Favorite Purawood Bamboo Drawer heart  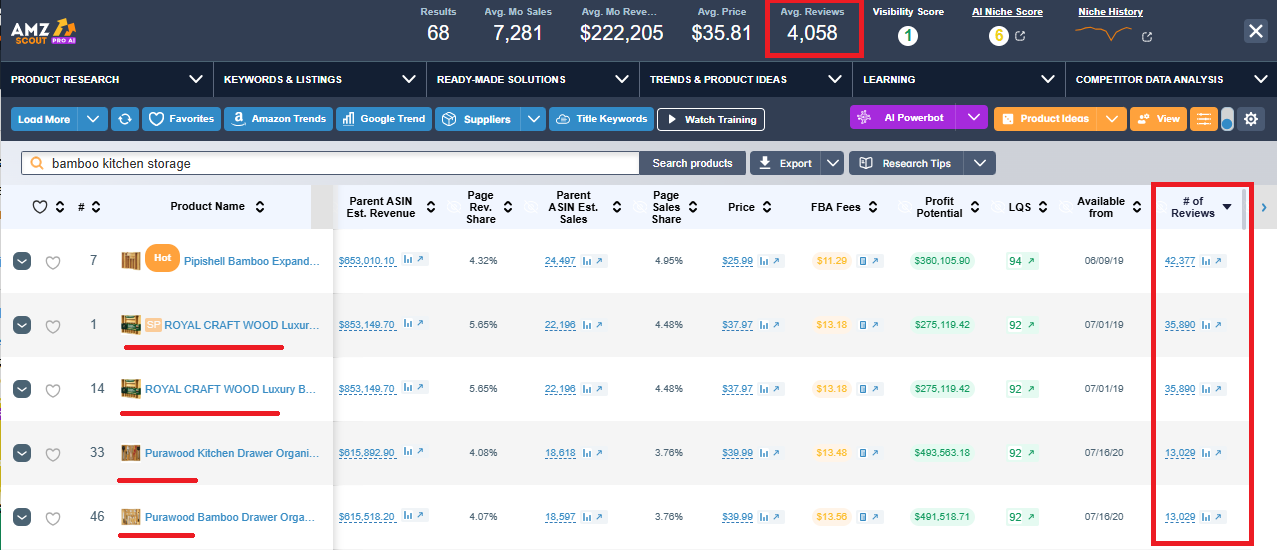53,518
